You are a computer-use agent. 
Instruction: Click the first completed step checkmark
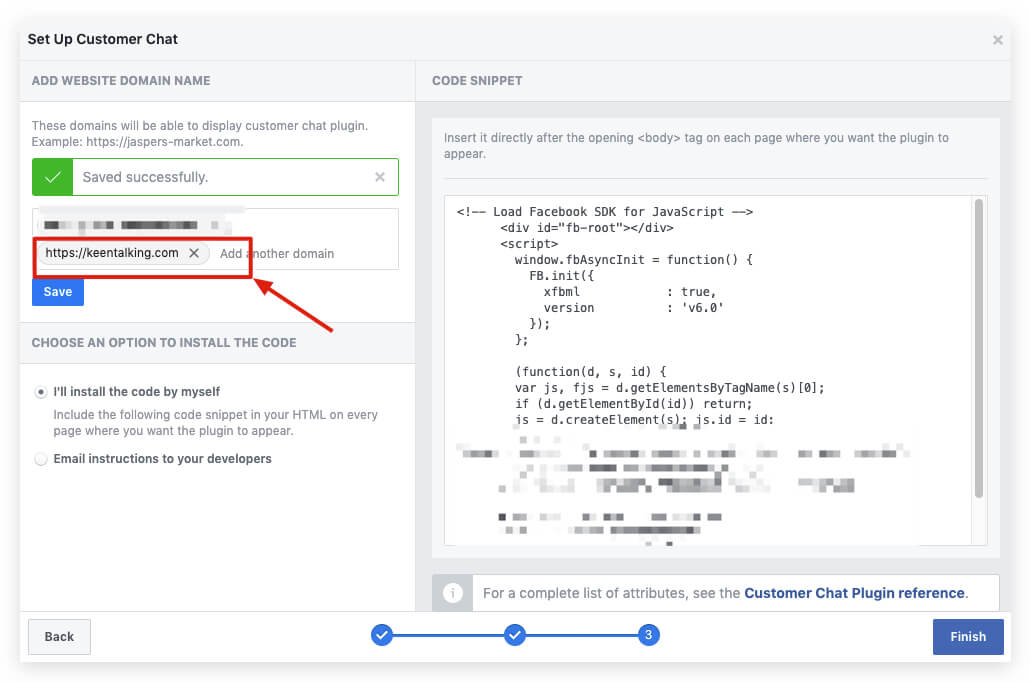[382, 635]
